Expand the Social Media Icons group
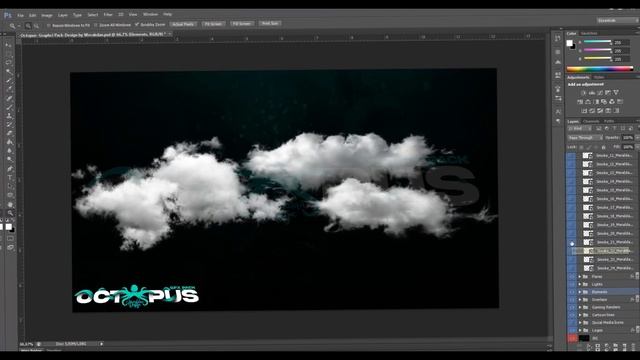The image size is (640, 360). 580,322
